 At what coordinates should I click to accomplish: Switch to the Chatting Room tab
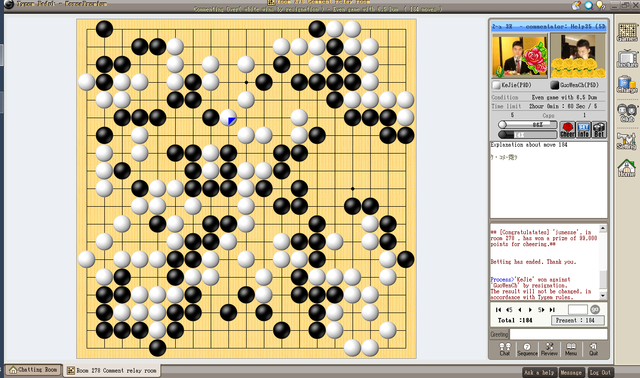(34, 370)
